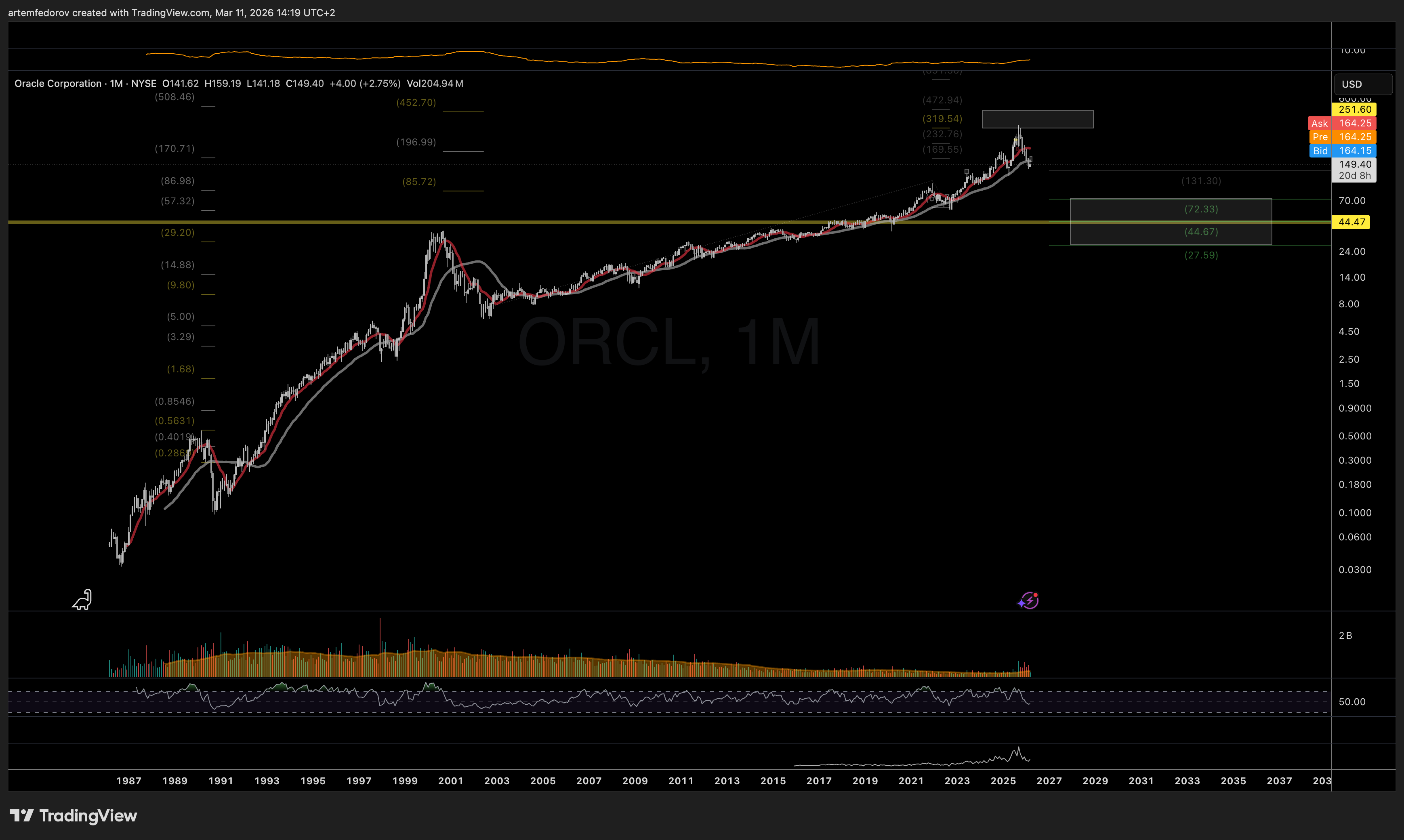Click the open value O141.62

(x=181, y=83)
